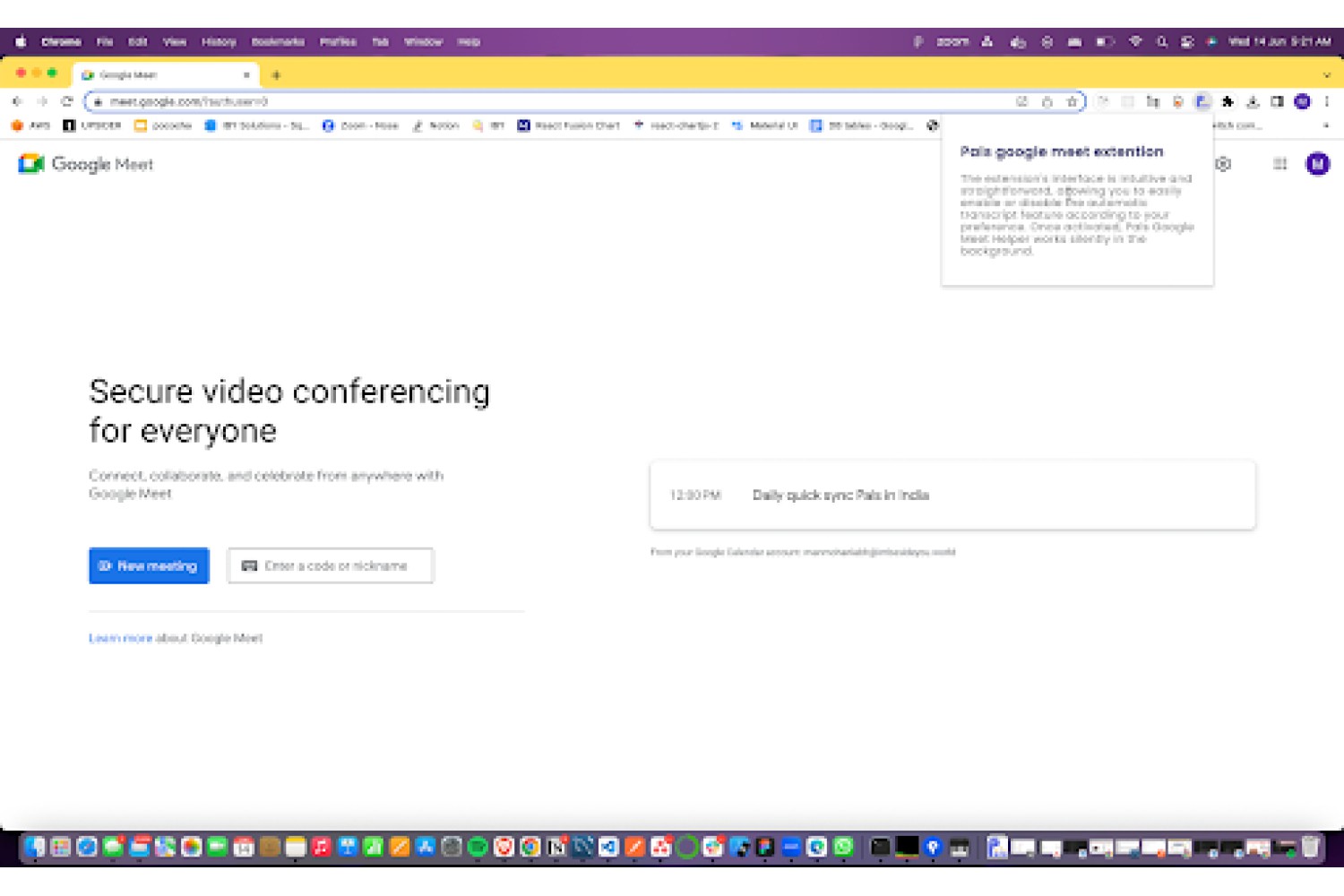This screenshot has height=896, width=1344.
Task: Toggle Chrome side panel icon
Action: [x=1277, y=101]
